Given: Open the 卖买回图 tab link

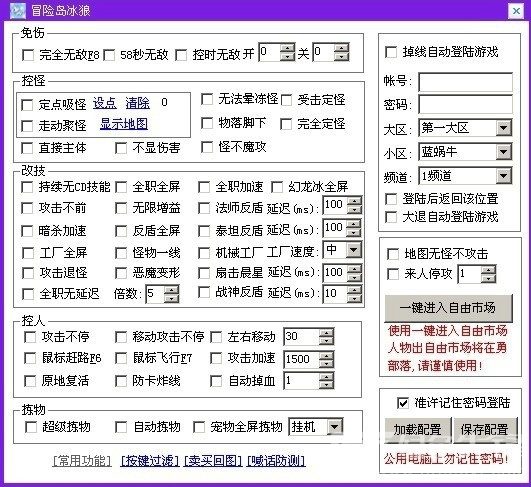Looking at the screenshot, I should [x=213, y=461].
